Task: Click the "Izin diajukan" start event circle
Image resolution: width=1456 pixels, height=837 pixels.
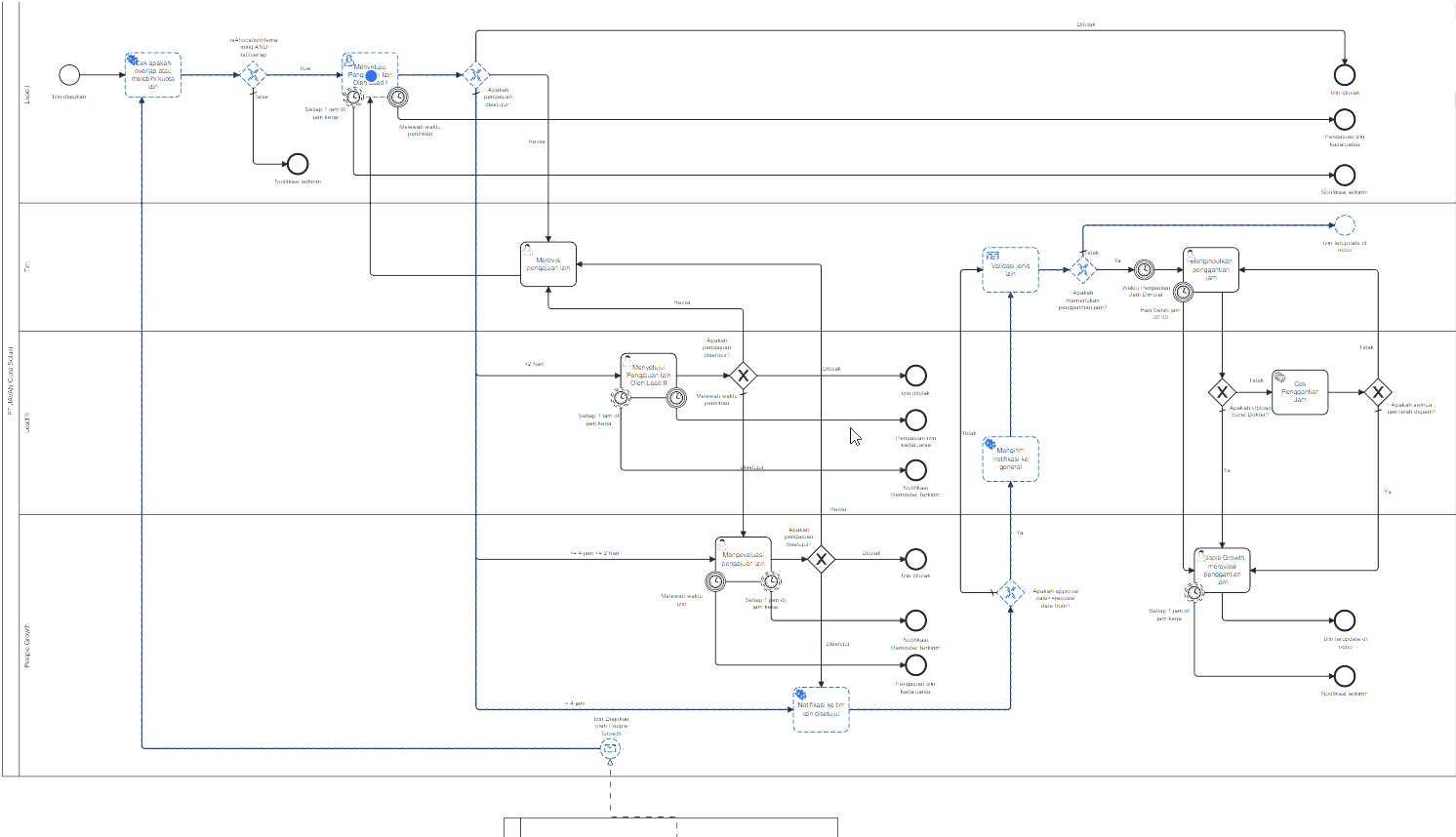Action: (68, 75)
